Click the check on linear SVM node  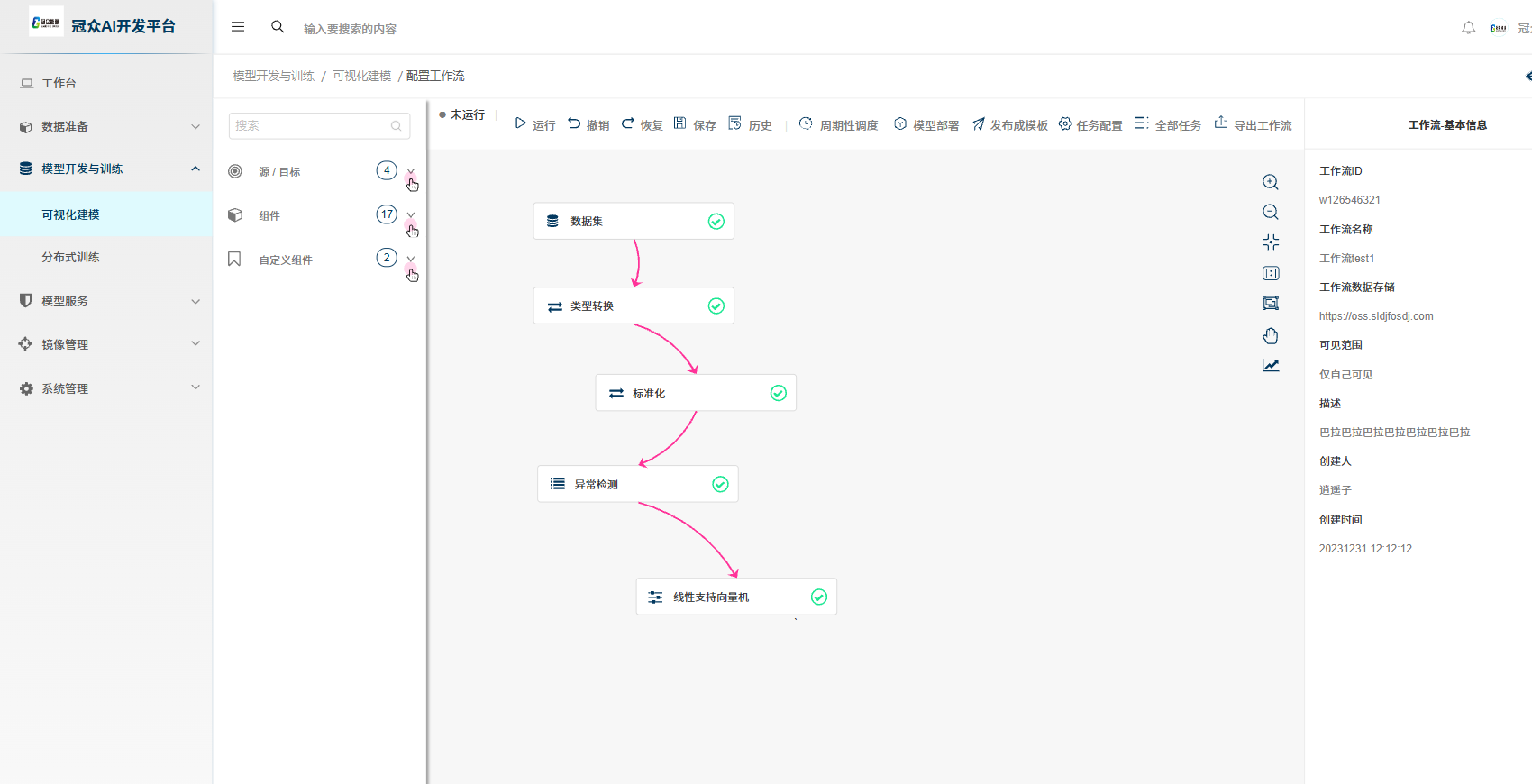click(x=819, y=597)
